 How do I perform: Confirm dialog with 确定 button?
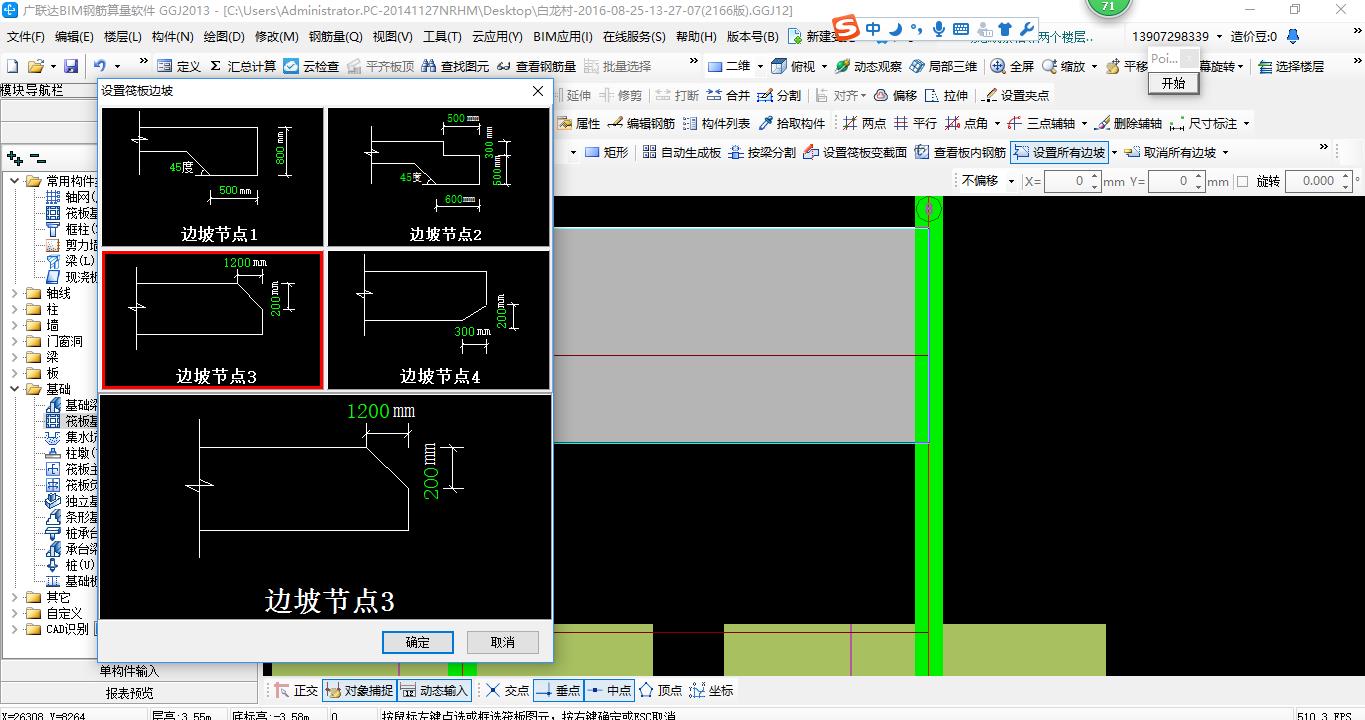pos(418,642)
